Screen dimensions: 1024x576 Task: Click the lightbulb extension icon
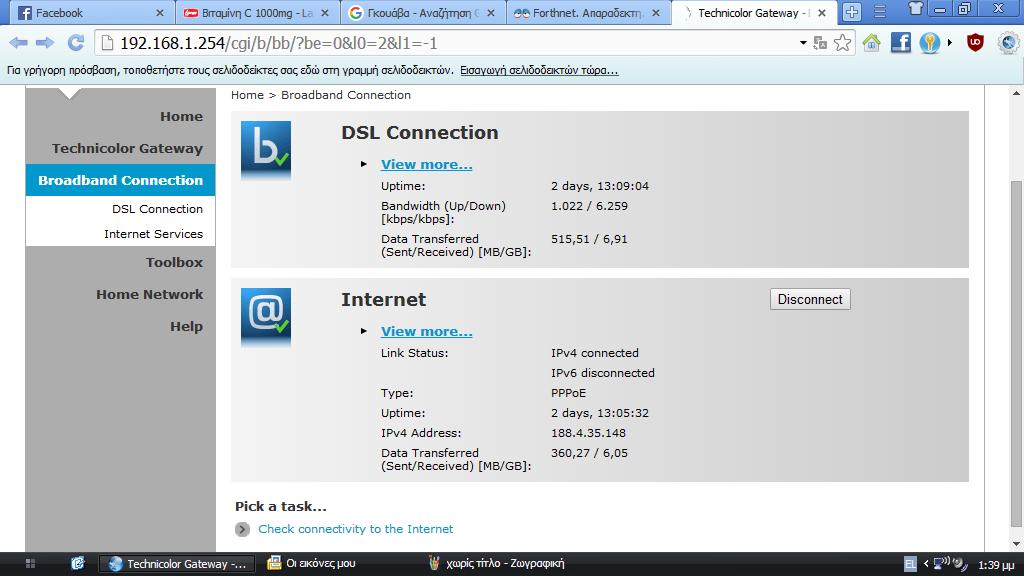tap(929, 43)
